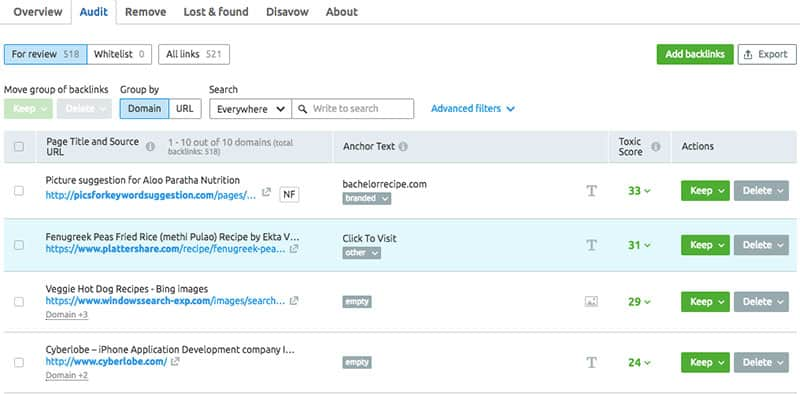Open external link icon for picsforkeywordsuggestion.com
800x394 pixels.
266,193
